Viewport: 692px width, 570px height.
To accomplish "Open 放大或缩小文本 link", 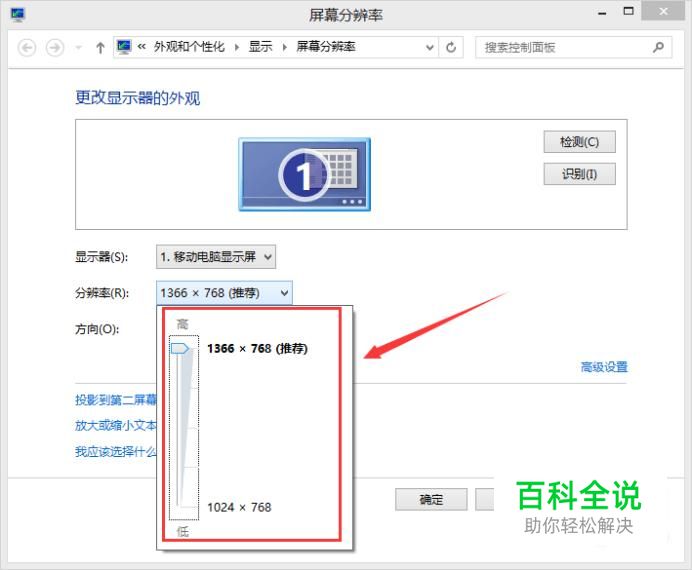I will 116,425.
